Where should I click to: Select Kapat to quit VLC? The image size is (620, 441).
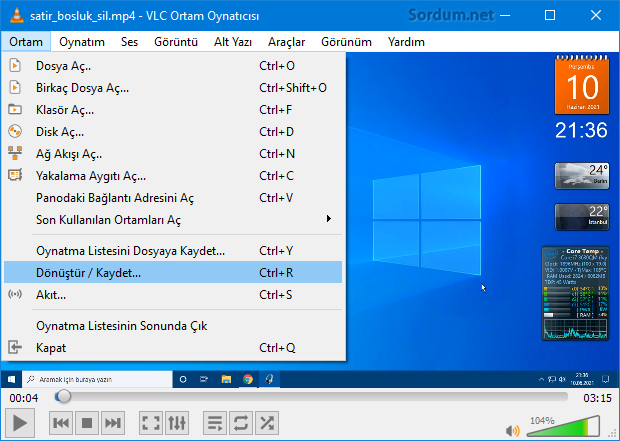click(x=173, y=348)
